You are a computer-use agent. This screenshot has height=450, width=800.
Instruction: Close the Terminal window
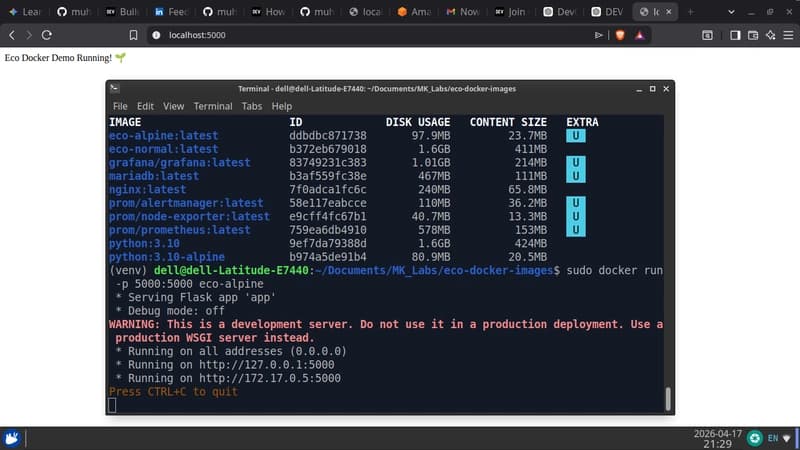click(666, 89)
